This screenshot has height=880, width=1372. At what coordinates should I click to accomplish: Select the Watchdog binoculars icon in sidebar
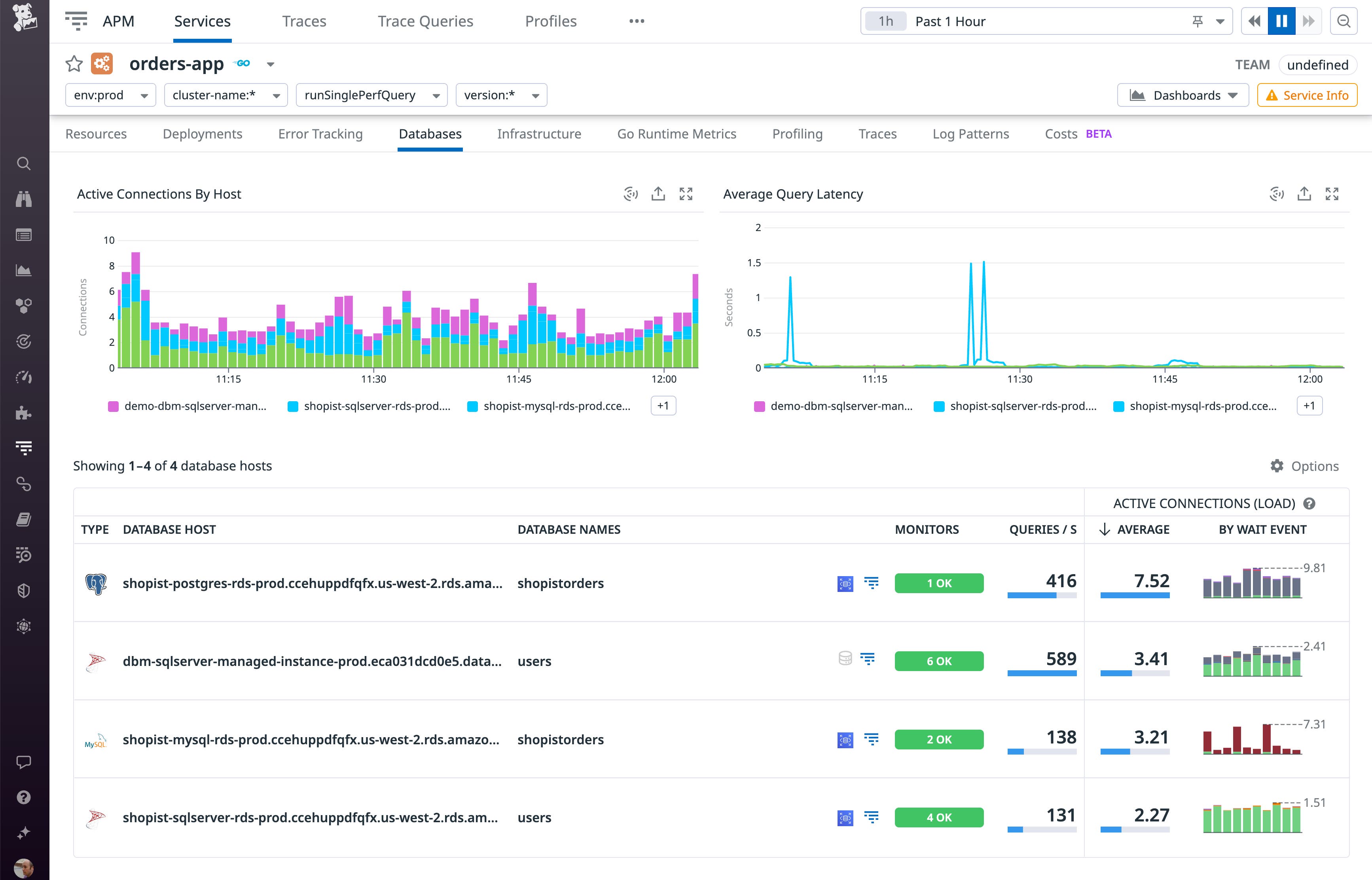pyautogui.click(x=23, y=199)
